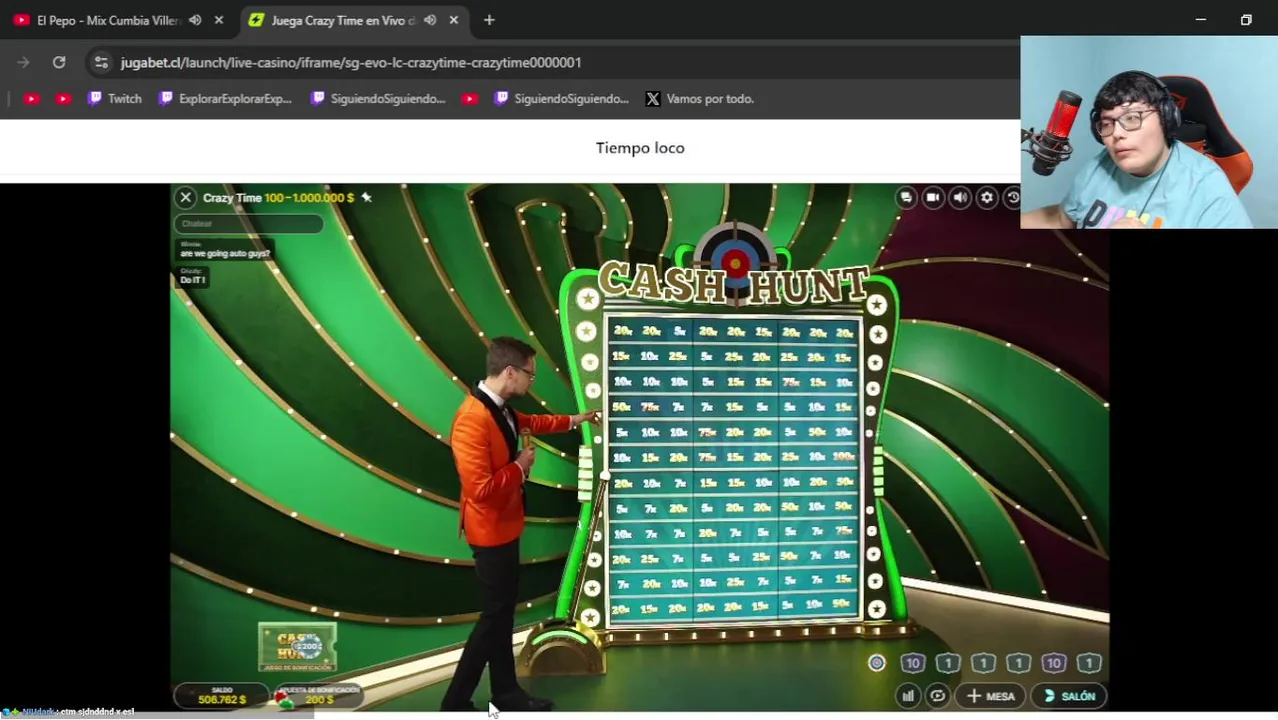
Task: Mute the El Pepo tab audio
Action: 195,20
